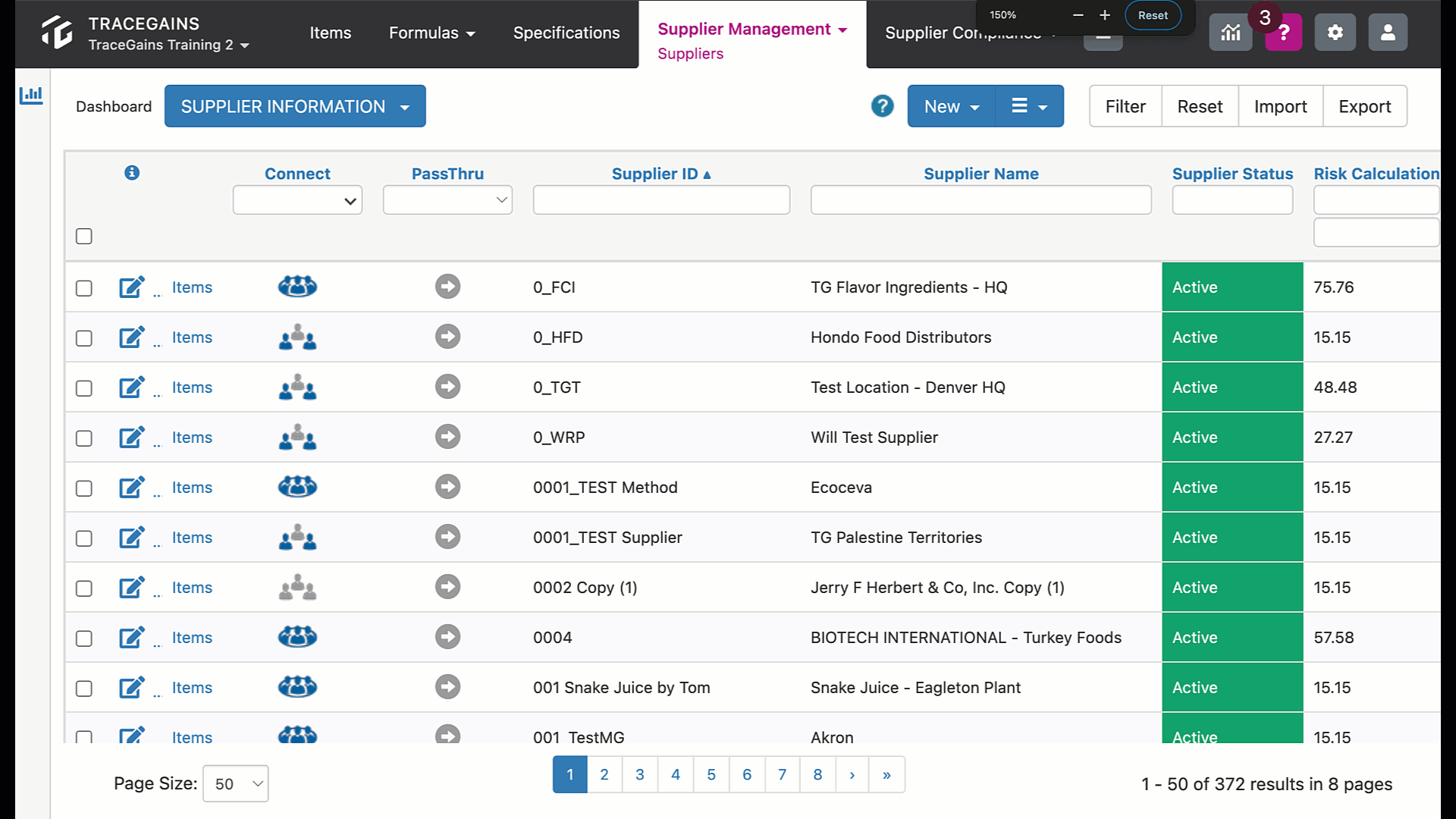The width and height of the screenshot is (1456, 819).
Task: Click the left sidebar bar chart icon
Action: coord(31,95)
